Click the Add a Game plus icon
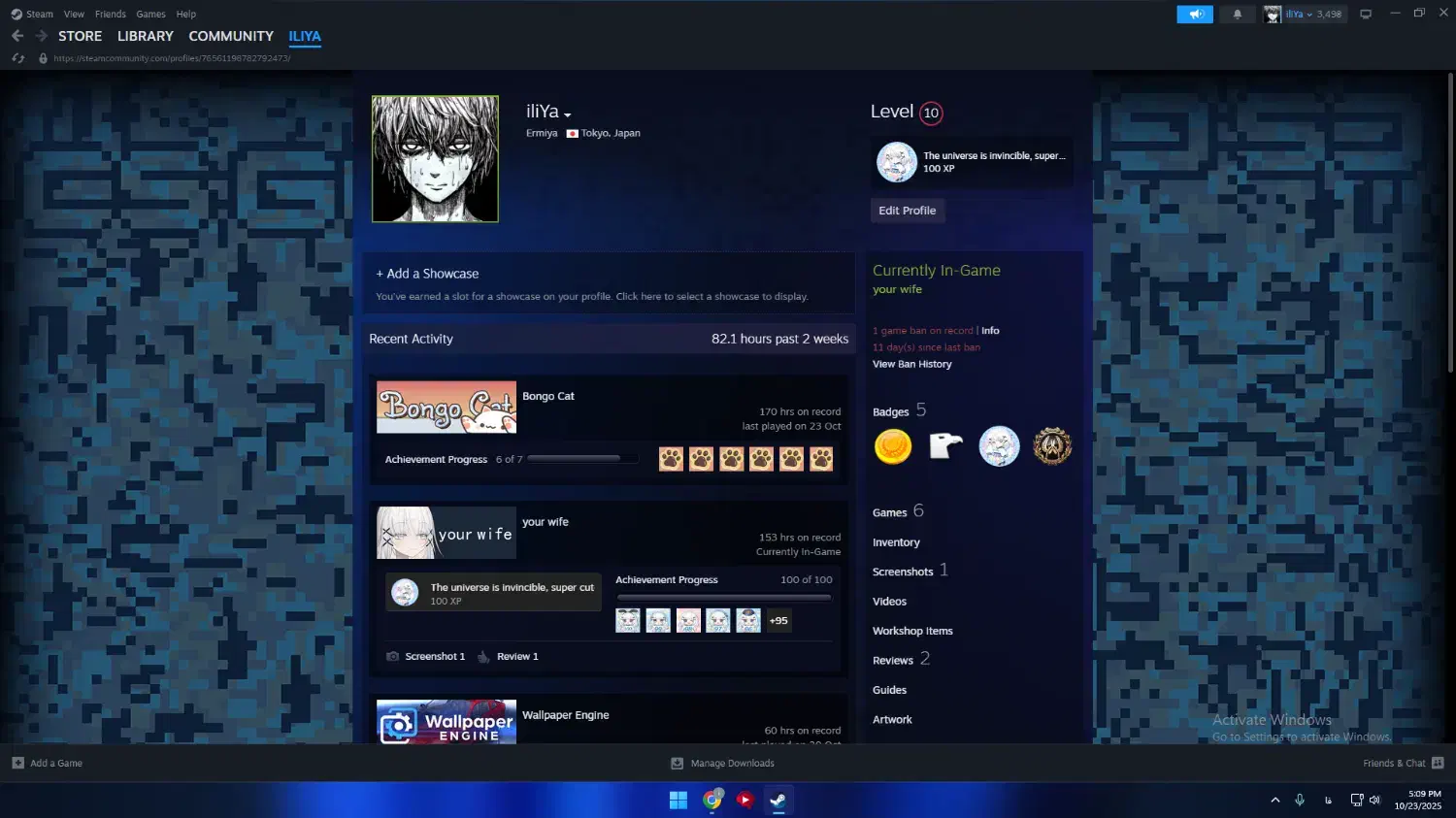This screenshot has height=818, width=1456. click(x=17, y=763)
